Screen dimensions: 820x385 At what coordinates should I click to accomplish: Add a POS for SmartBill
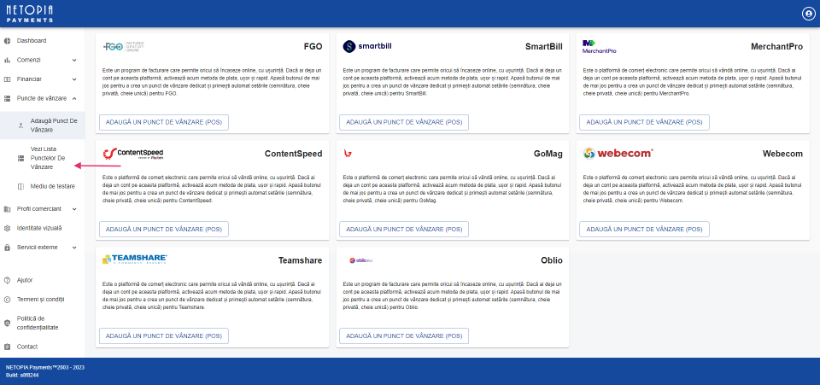coord(404,122)
